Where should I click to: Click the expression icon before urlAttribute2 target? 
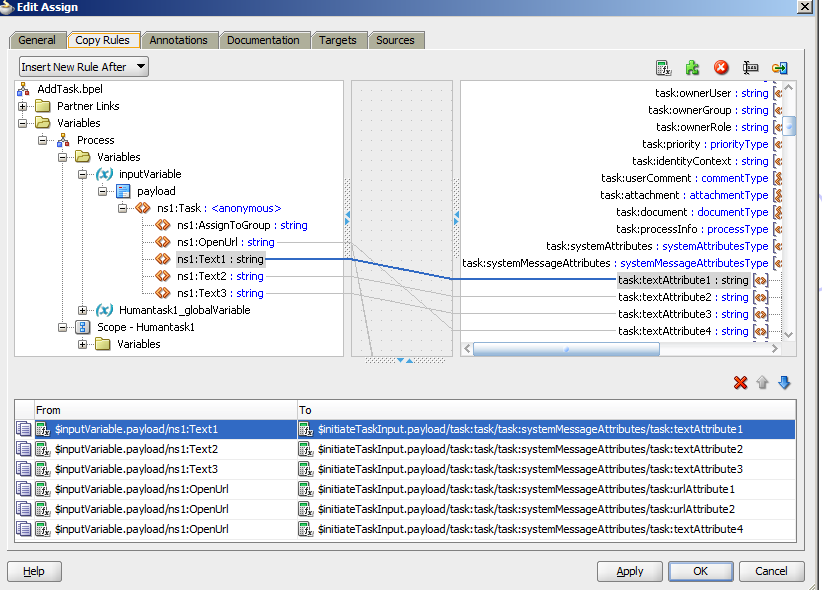pos(306,509)
